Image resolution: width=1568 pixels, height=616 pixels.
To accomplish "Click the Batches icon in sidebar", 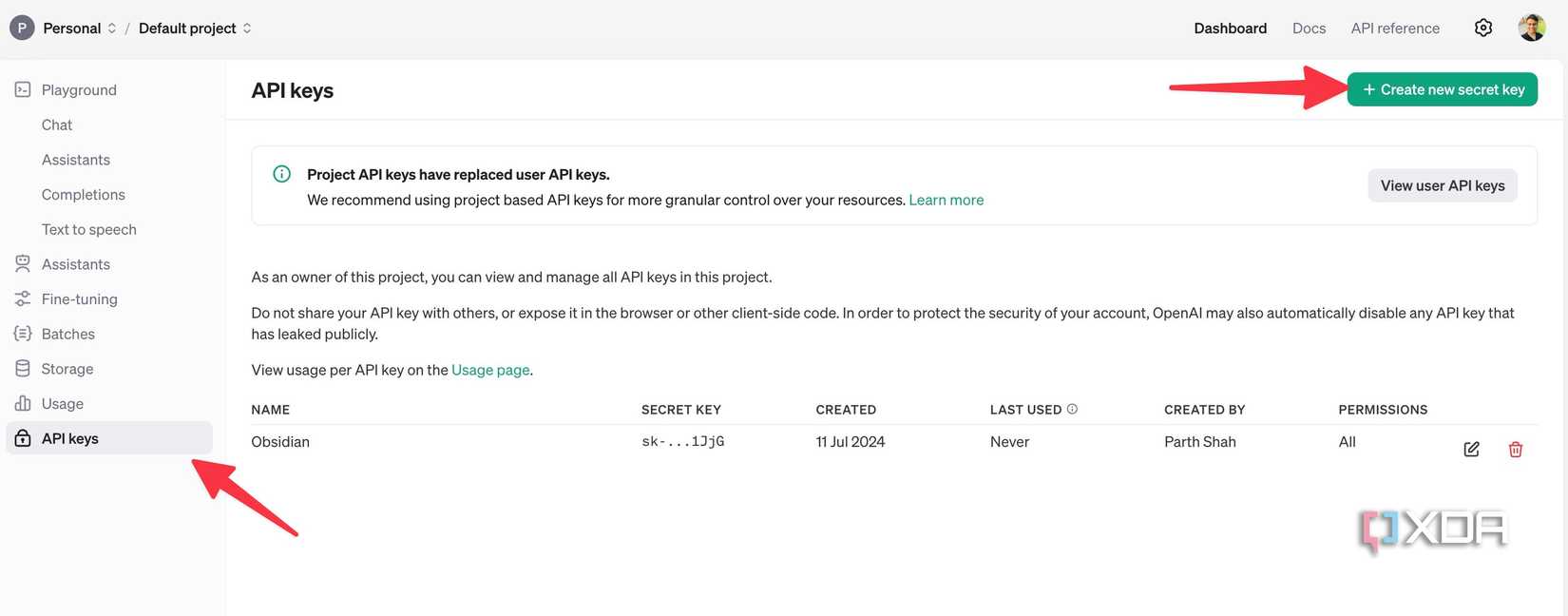I will 23,334.
